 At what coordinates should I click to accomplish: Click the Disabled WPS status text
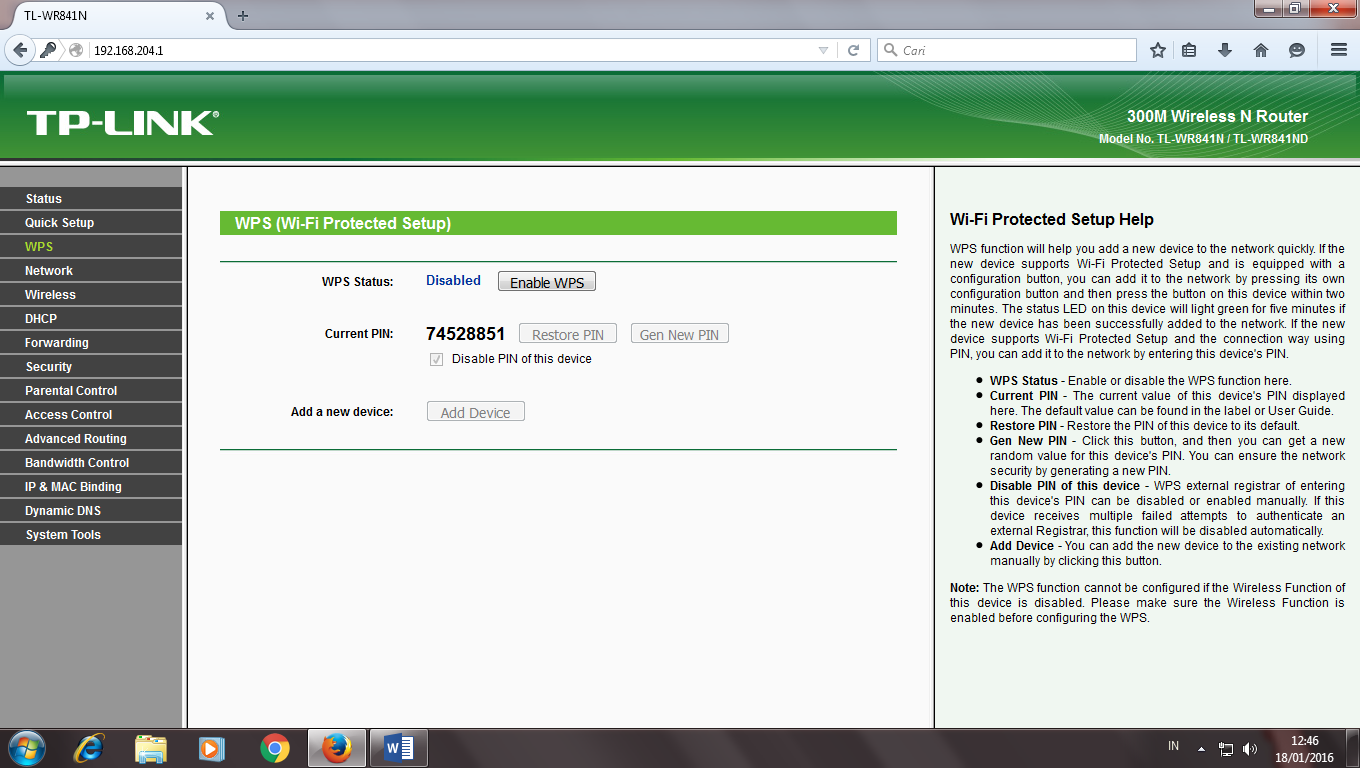(x=453, y=281)
